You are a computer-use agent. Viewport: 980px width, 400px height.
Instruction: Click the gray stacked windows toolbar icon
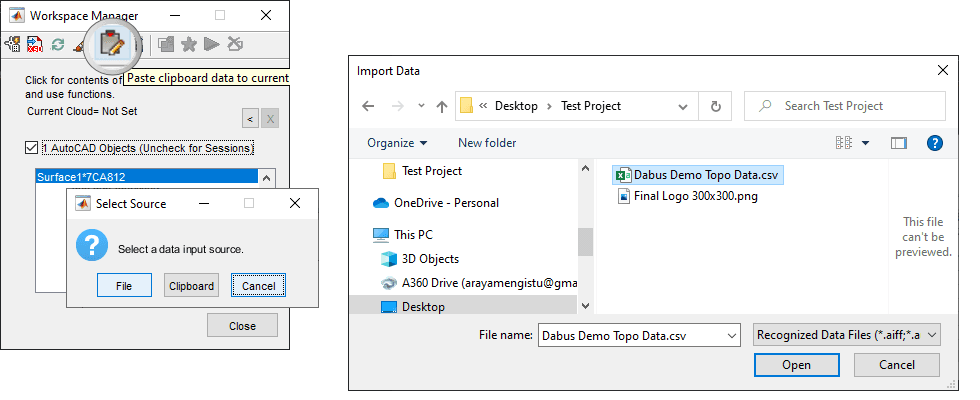click(166, 44)
